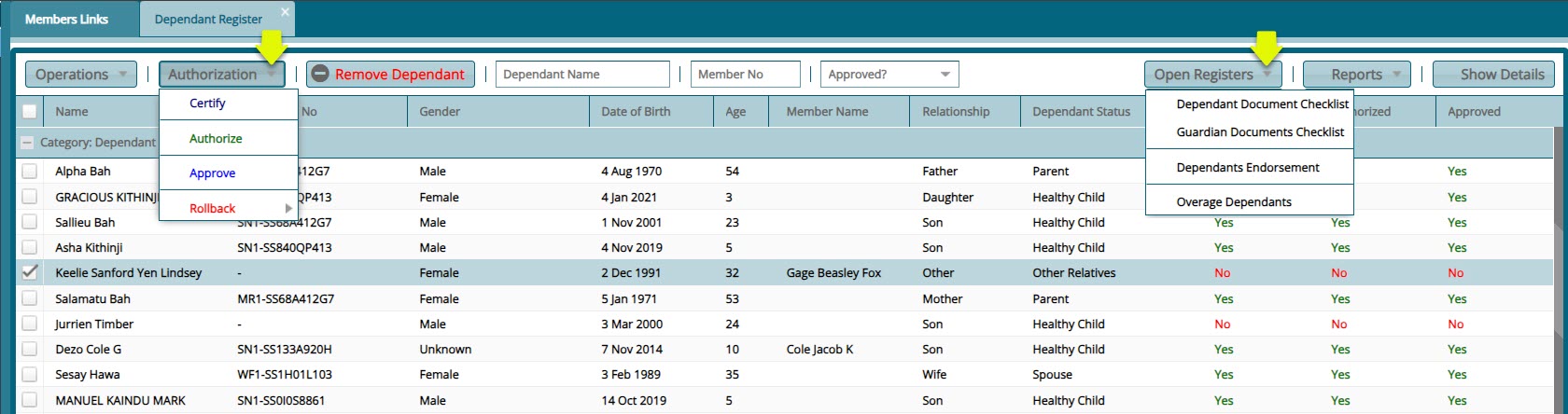Collapse the Category: Dependant group
This screenshot has height=414, width=1568.
coord(27,143)
